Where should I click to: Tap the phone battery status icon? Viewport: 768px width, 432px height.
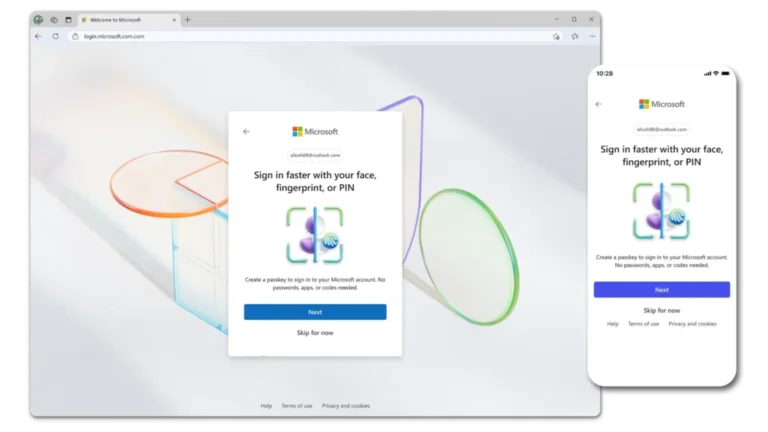725,73
